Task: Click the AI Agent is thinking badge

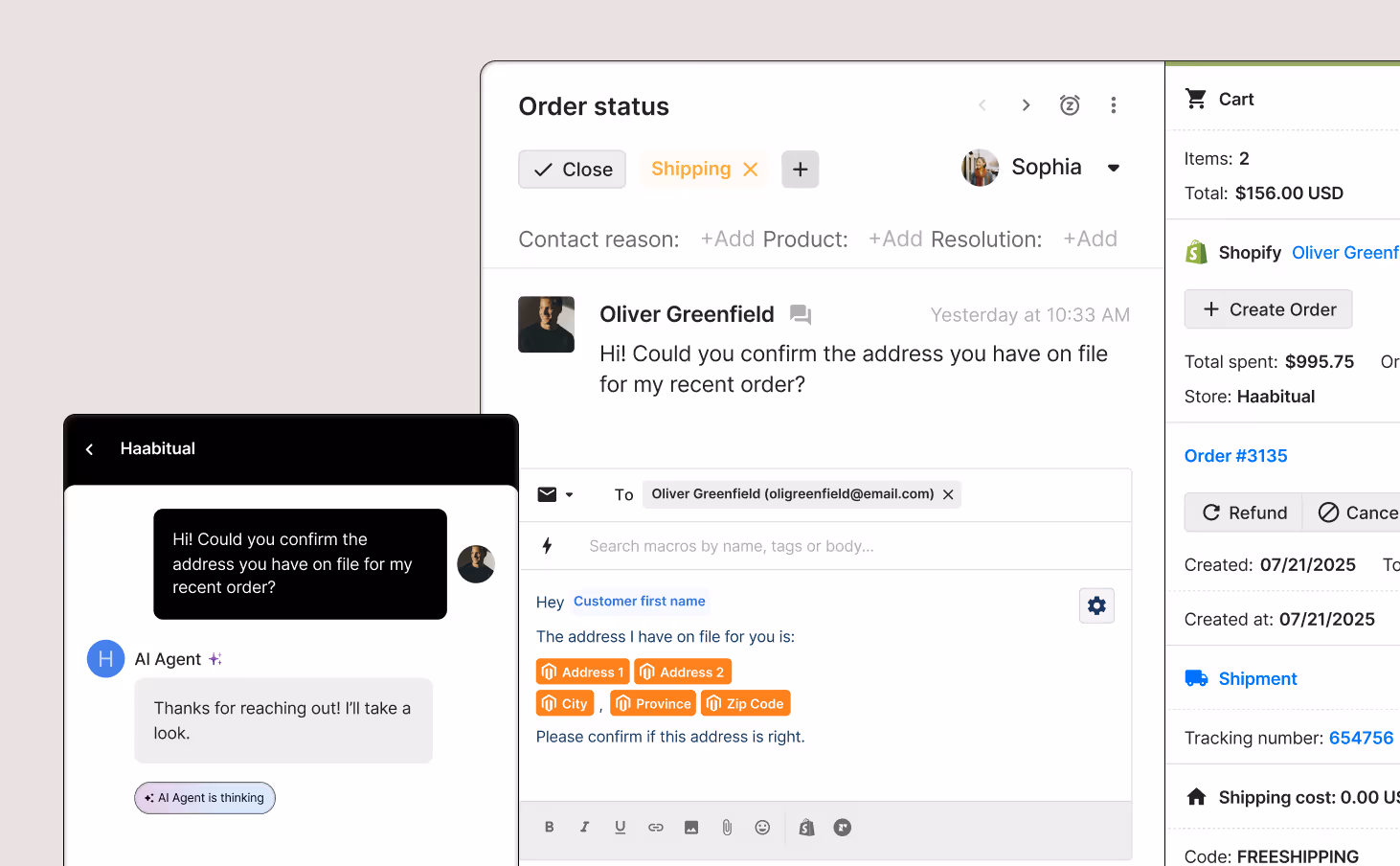Action: tap(205, 798)
